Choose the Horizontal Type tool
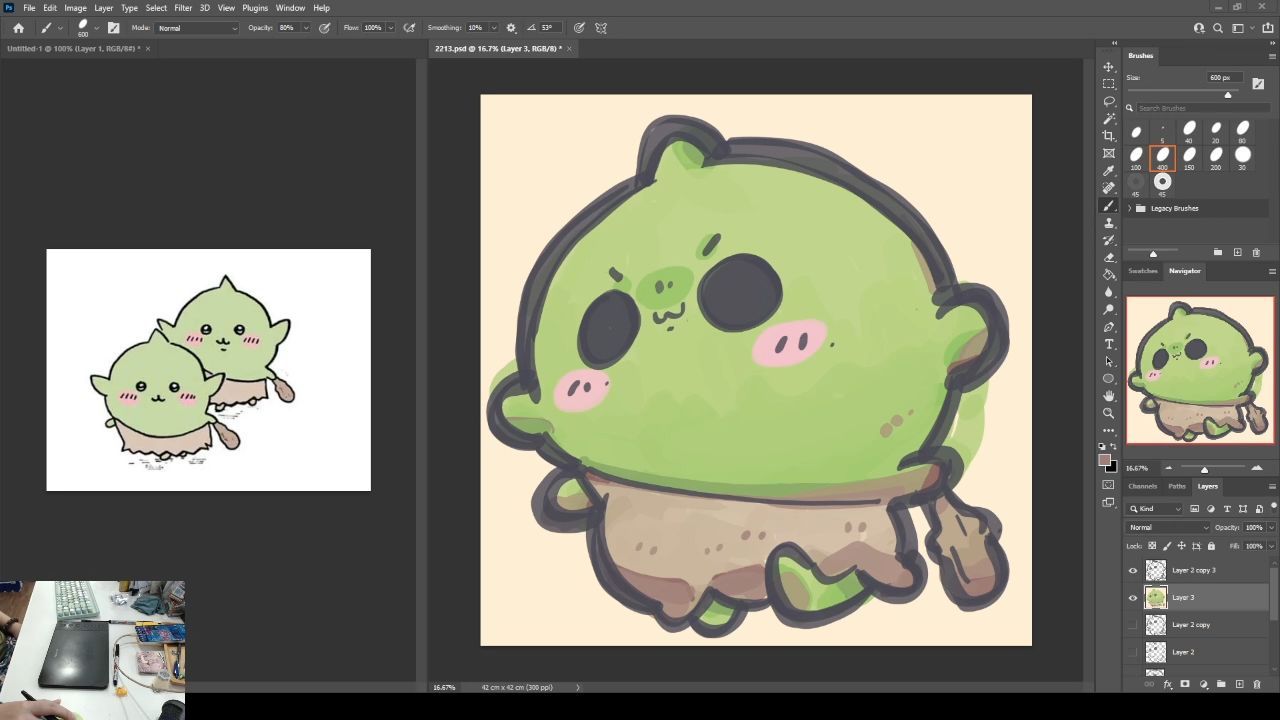 click(x=1108, y=344)
